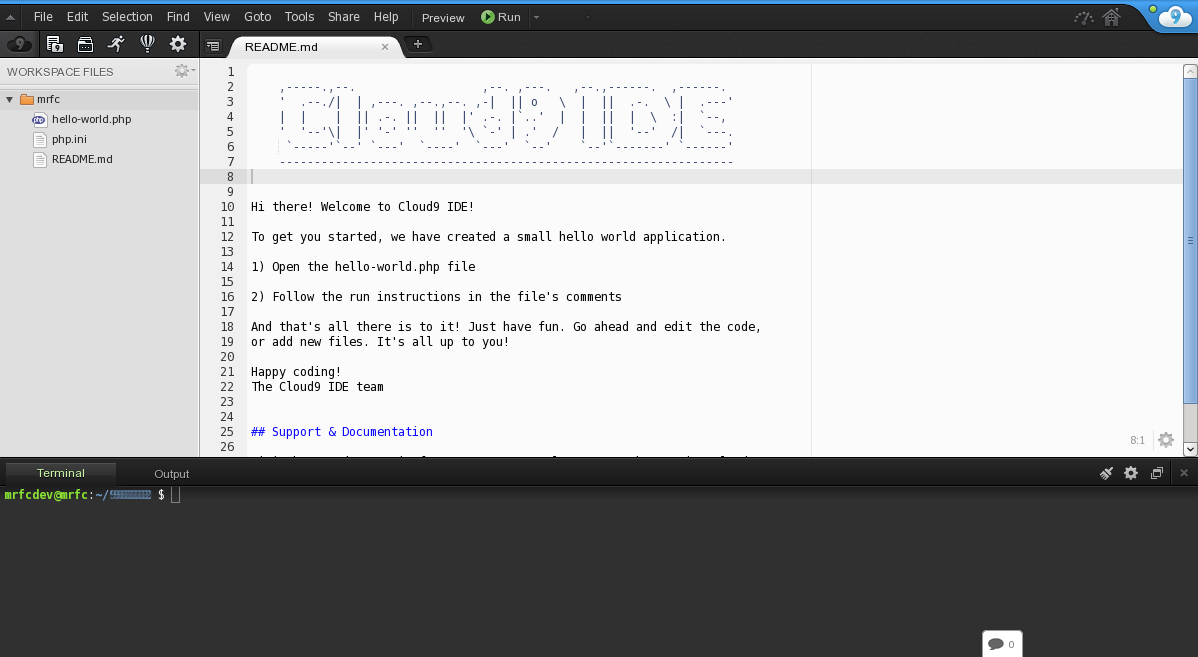Viewport: 1198px width, 657px height.
Task: Click the terminal prompt input cursor
Action: point(176,495)
